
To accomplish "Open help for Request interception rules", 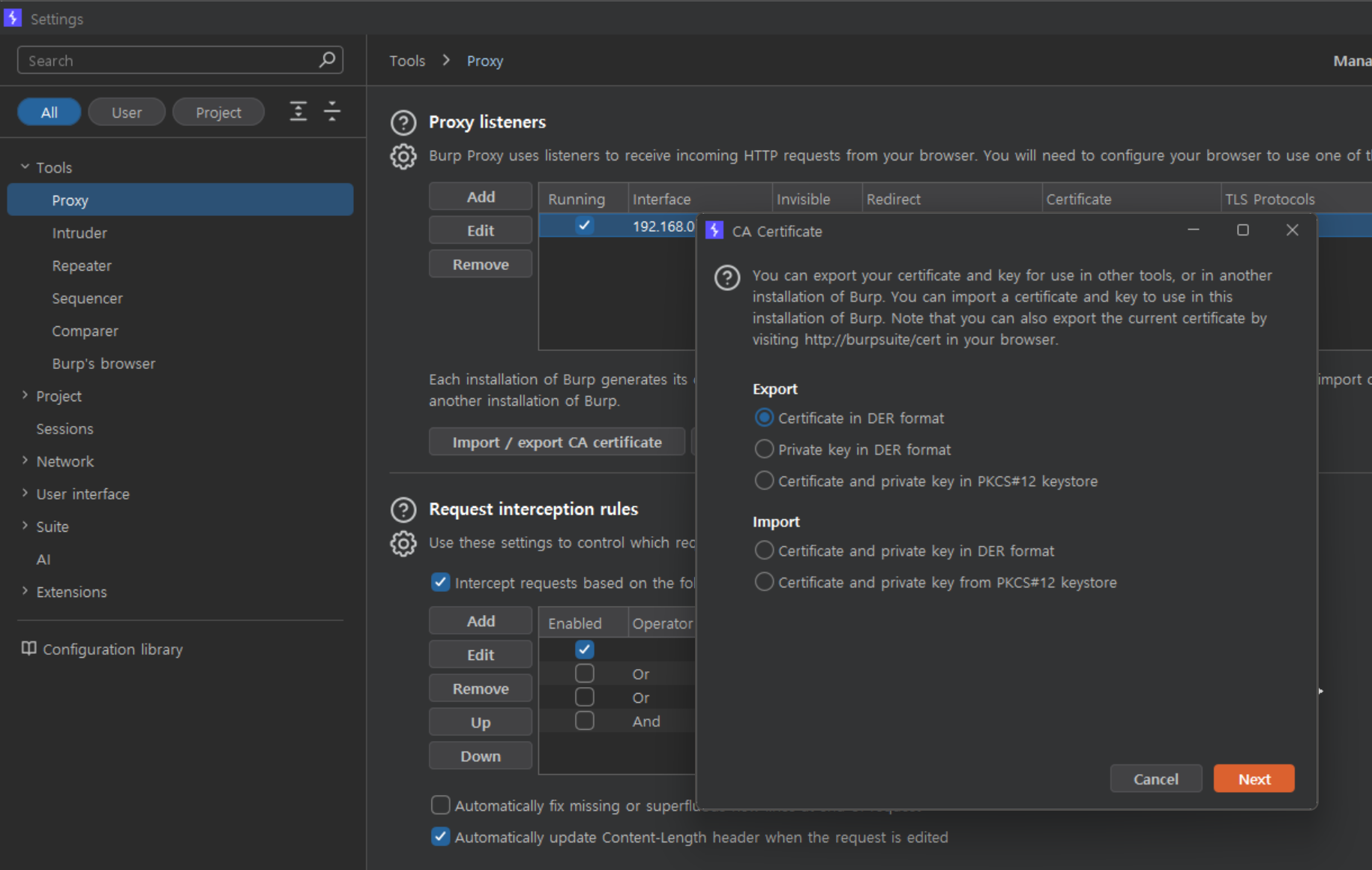I will (x=403, y=509).
